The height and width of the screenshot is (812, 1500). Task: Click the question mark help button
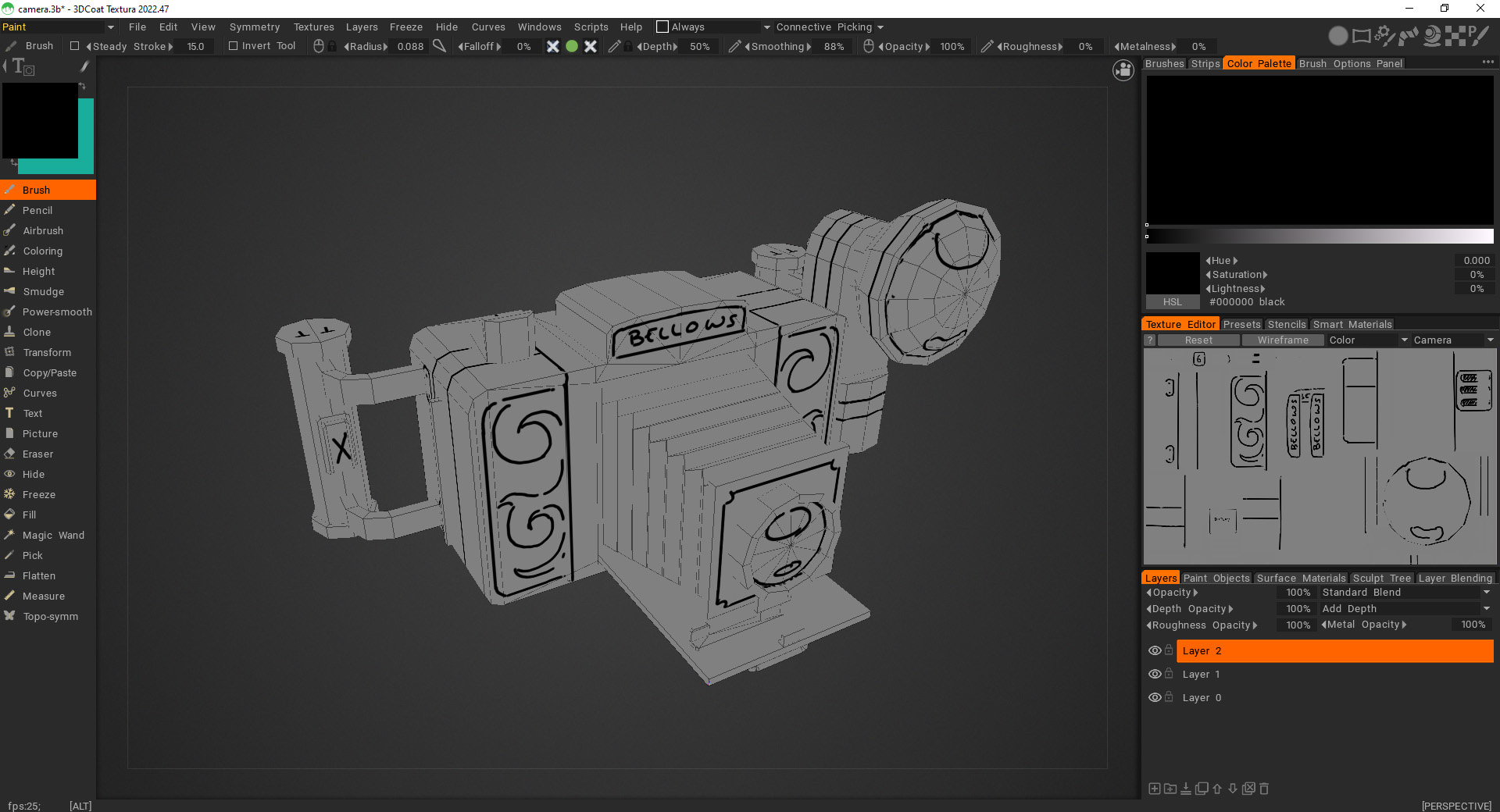coord(1149,340)
